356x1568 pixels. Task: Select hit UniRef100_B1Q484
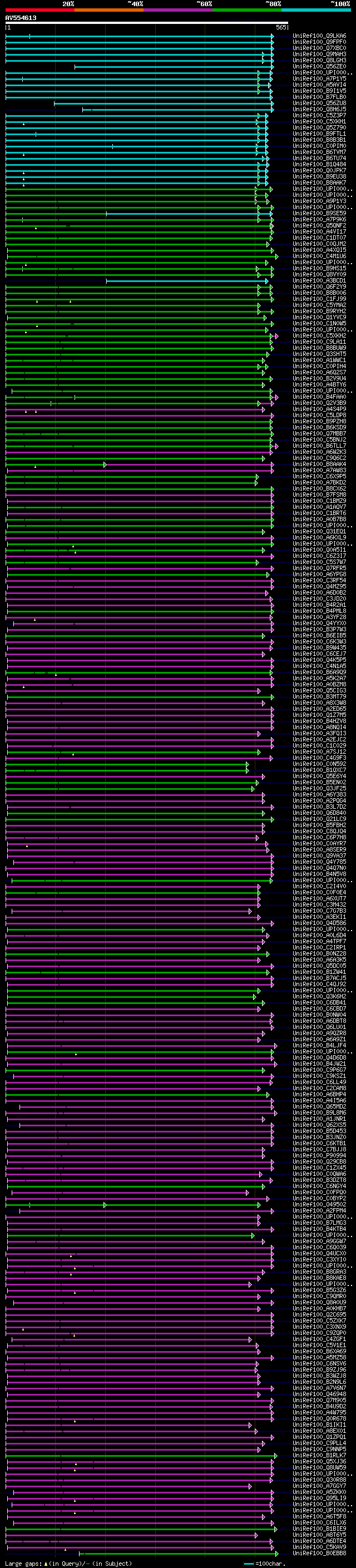(x=319, y=164)
